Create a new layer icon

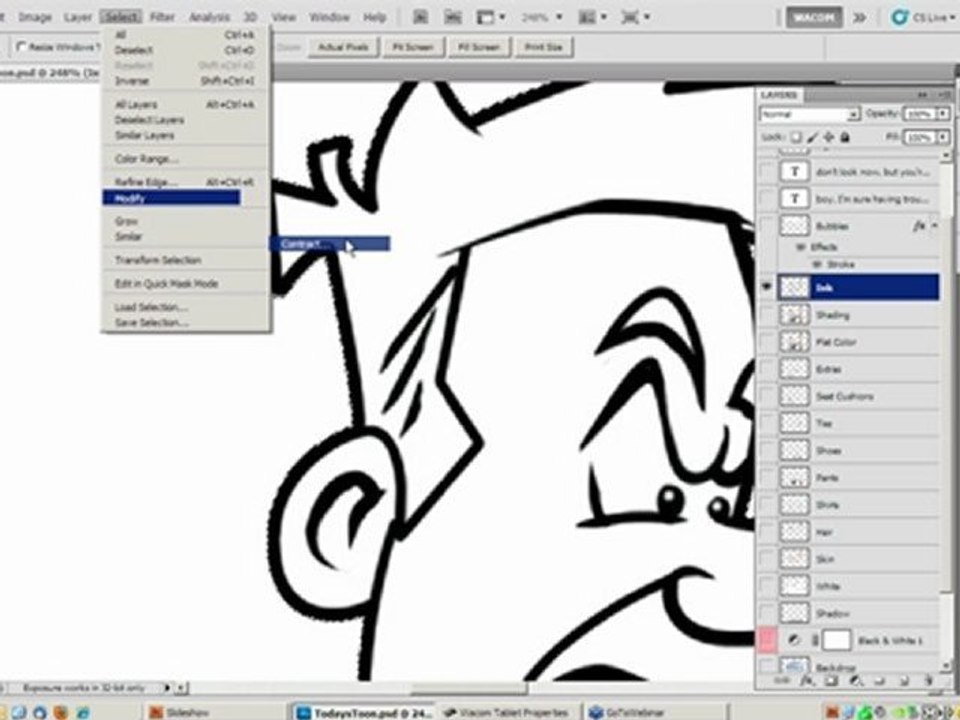(x=904, y=680)
